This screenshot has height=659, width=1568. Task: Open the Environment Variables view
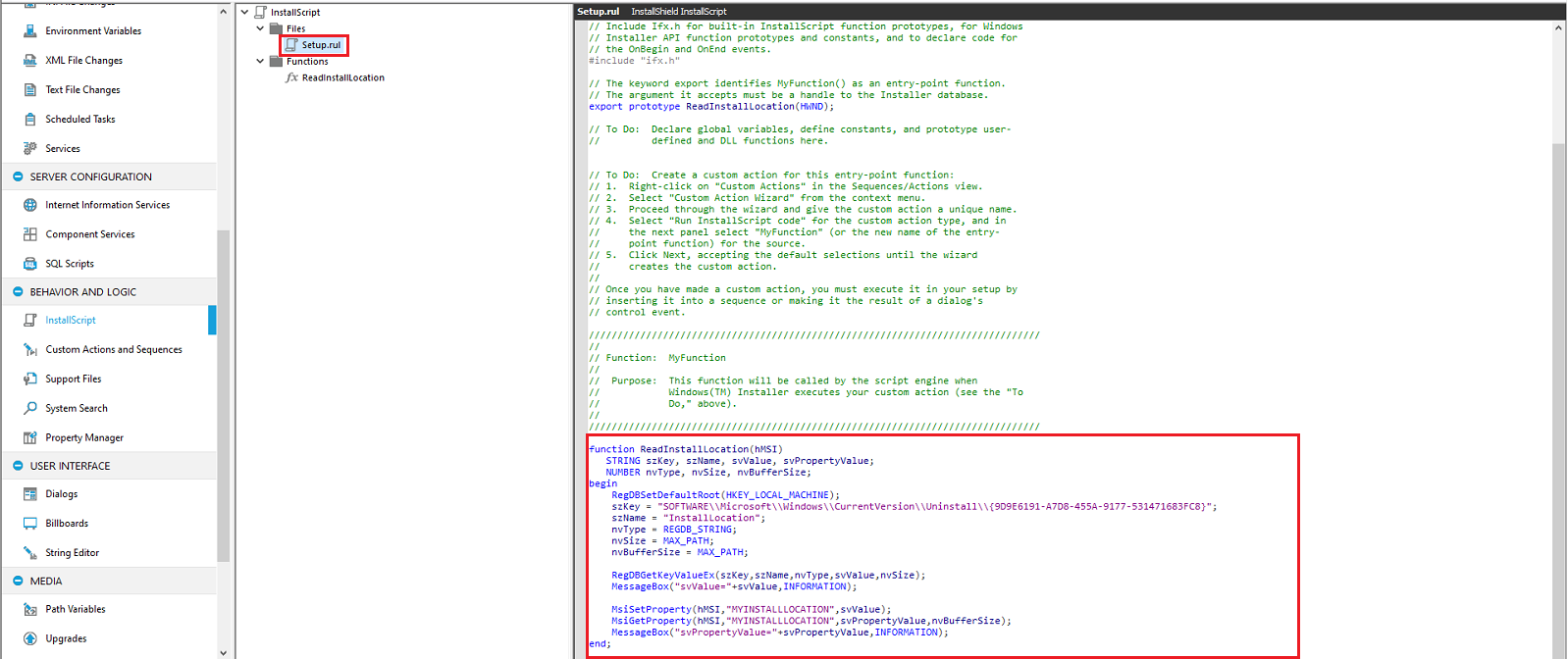click(93, 31)
